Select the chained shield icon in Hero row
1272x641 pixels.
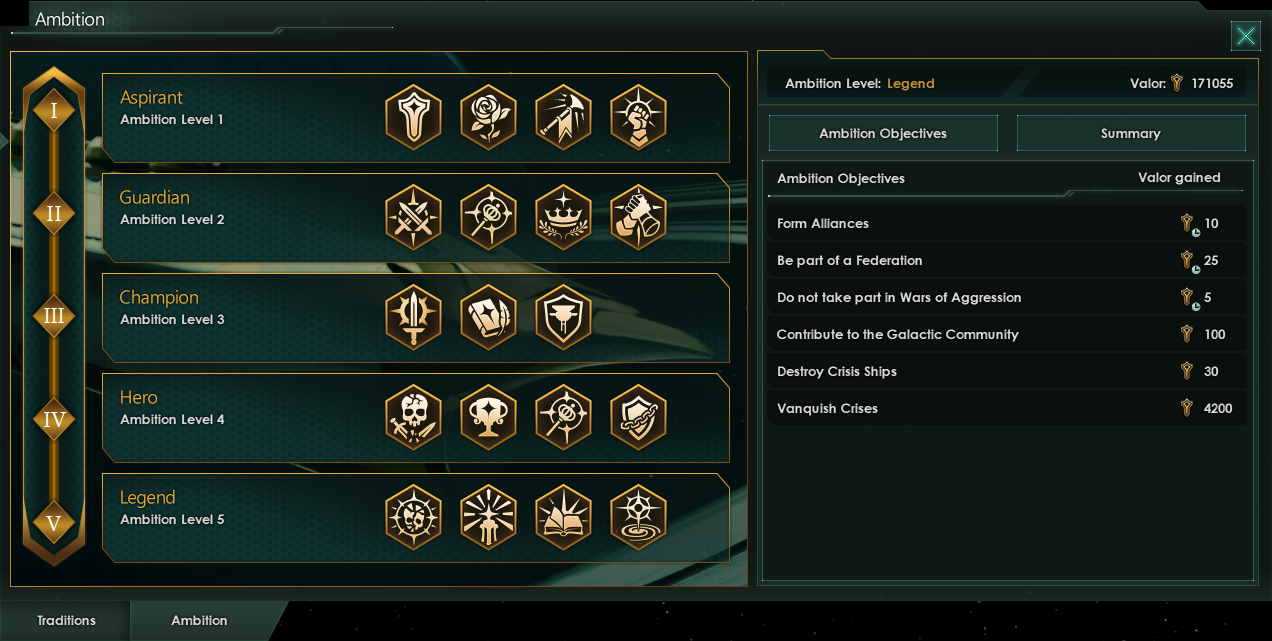point(638,417)
